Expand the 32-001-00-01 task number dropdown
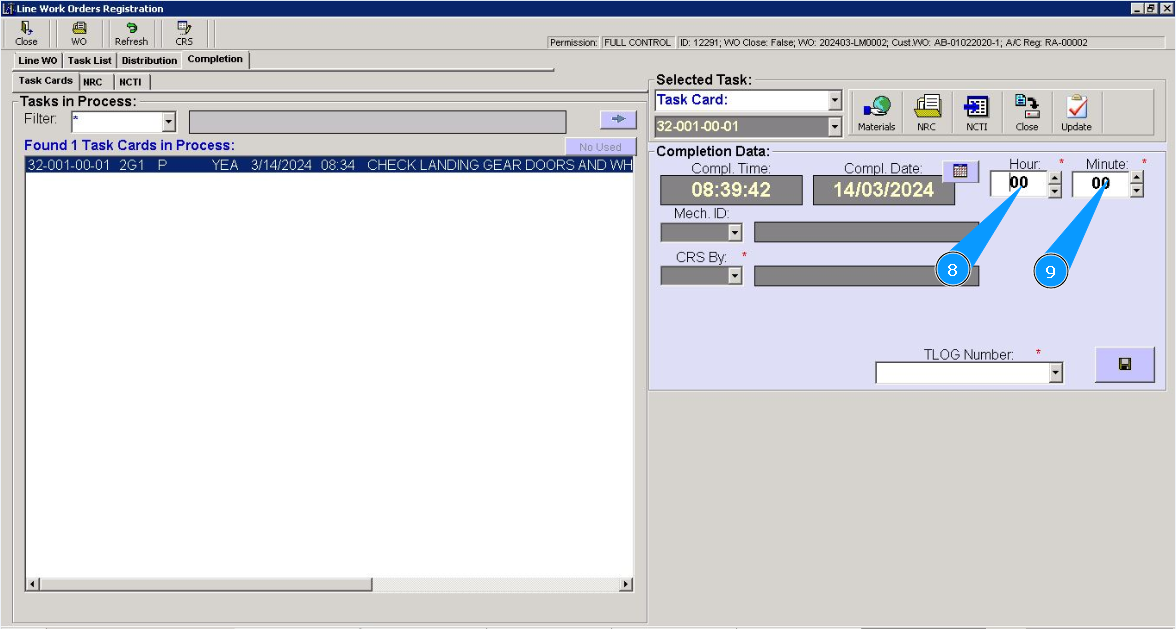The image size is (1176, 629). (x=835, y=127)
